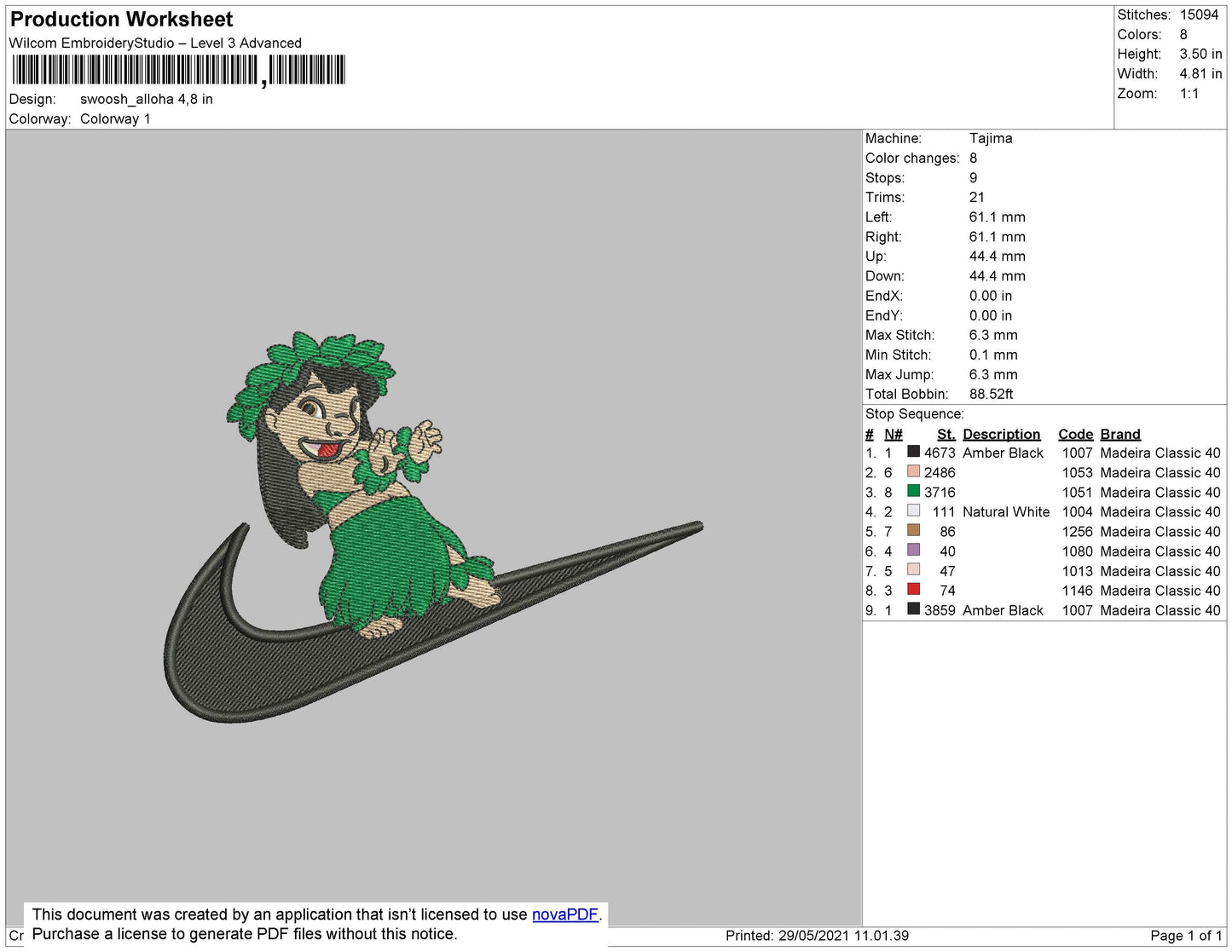
Task: Click the Natural White color swatch
Action: [x=913, y=511]
